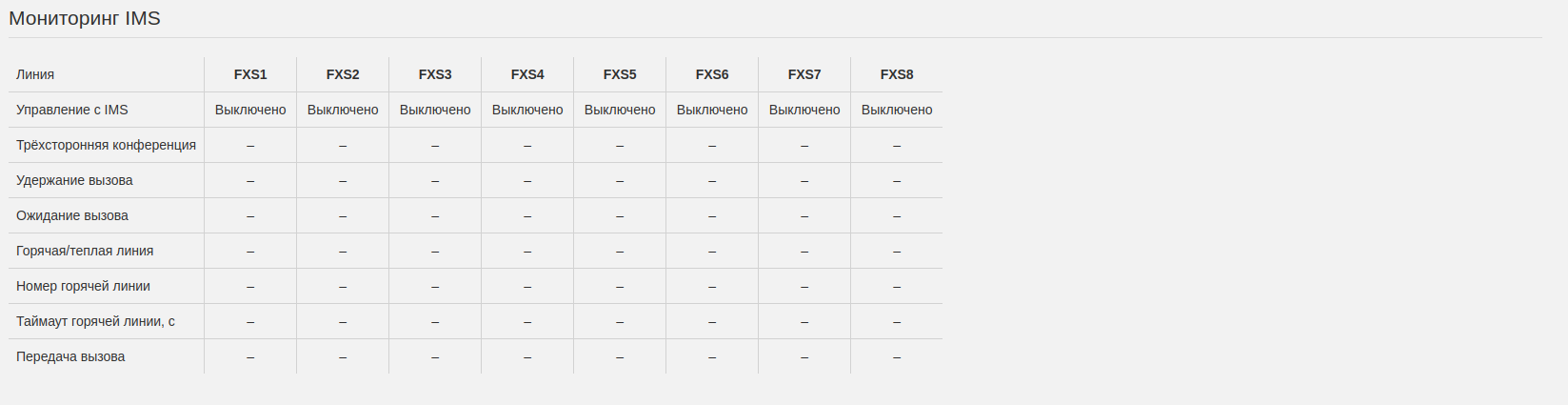Click the Передача вызова row label
The height and width of the screenshot is (405, 1568).
click(x=70, y=356)
